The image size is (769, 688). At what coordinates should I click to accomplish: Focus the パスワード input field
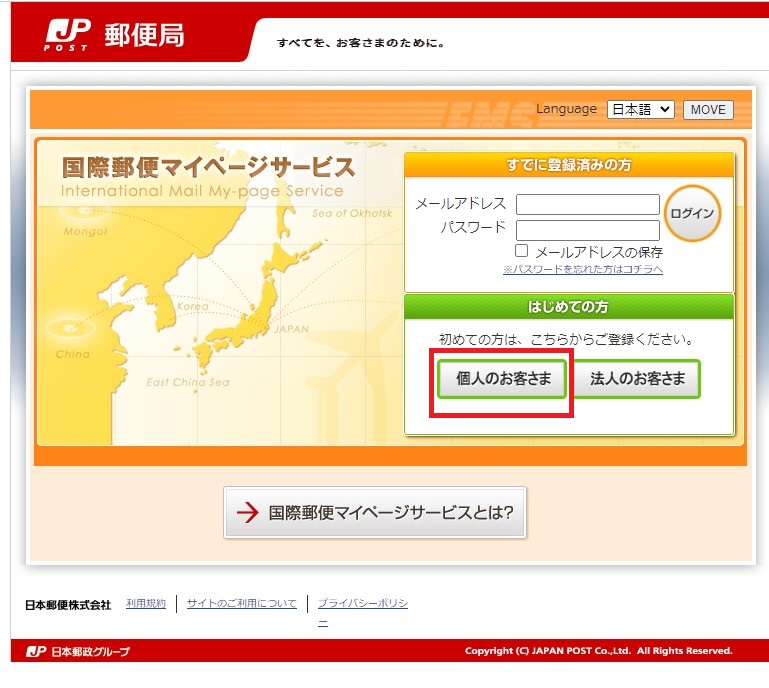click(x=588, y=230)
